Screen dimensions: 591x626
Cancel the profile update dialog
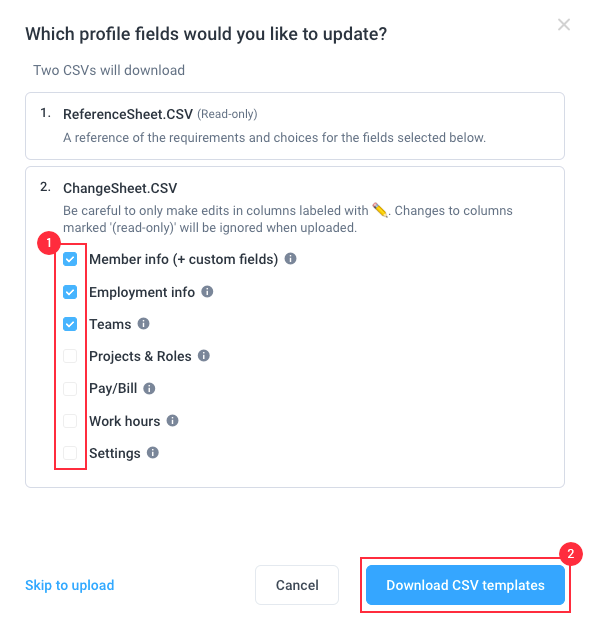pyautogui.click(x=297, y=585)
